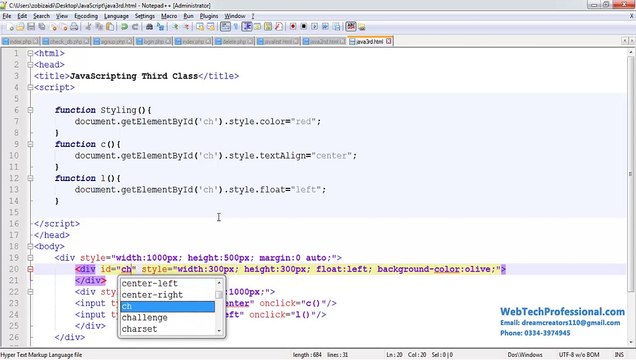Click the editor vertical scrollbar thumb
This screenshot has width=636, height=360.
click(630, 174)
